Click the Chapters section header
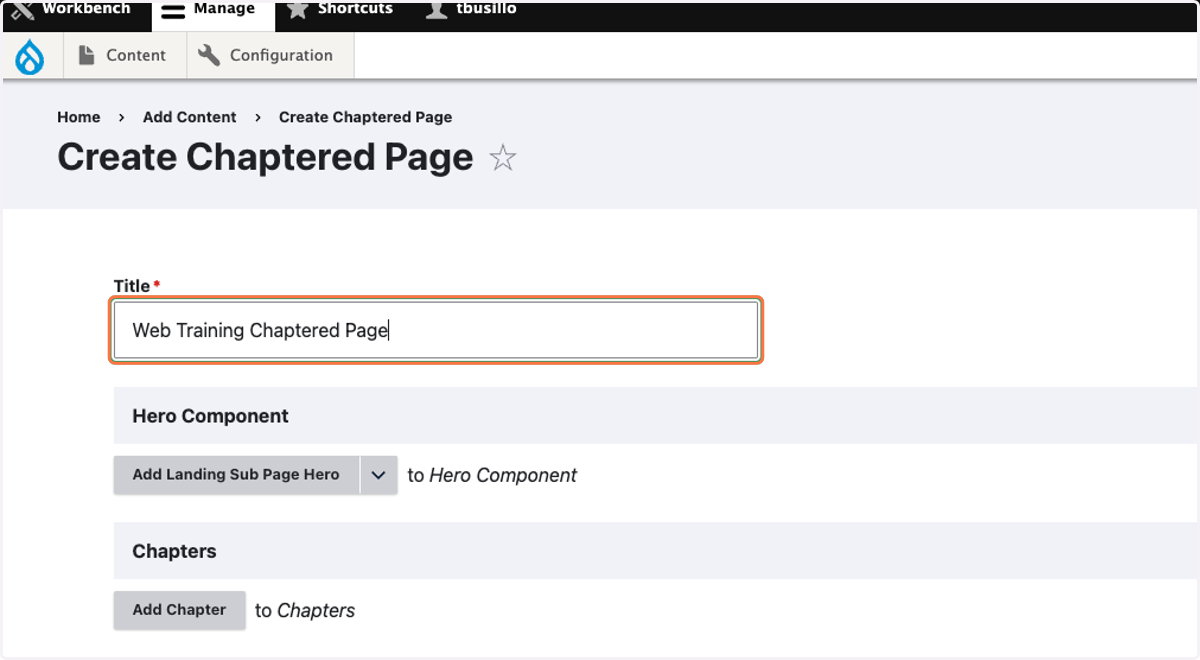The image size is (1200, 660). (655, 551)
